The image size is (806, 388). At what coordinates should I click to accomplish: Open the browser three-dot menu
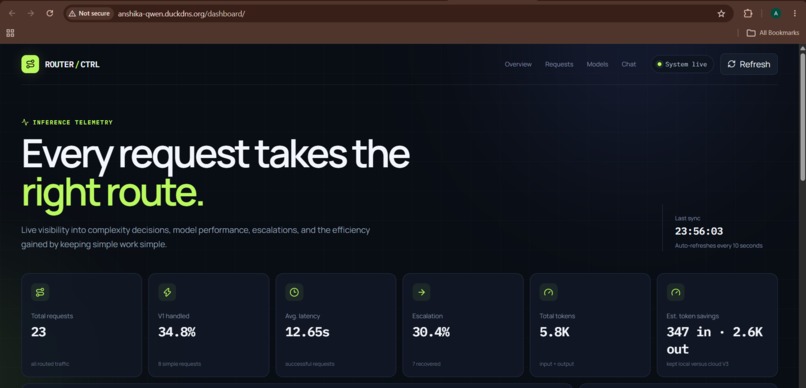point(795,14)
